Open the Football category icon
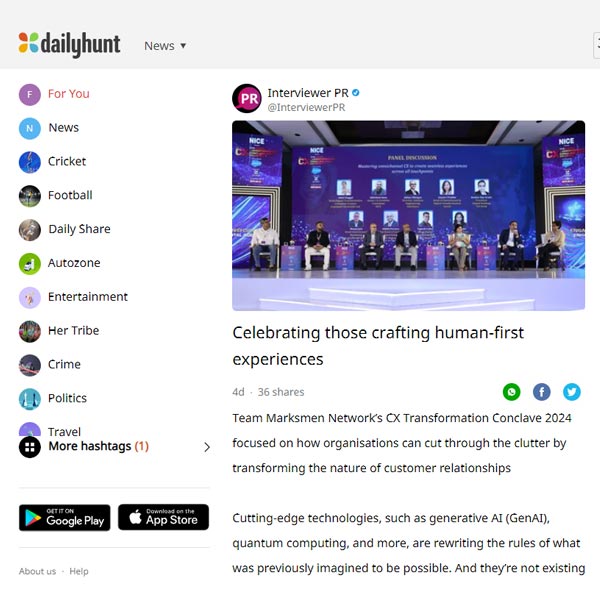 [x=30, y=196]
